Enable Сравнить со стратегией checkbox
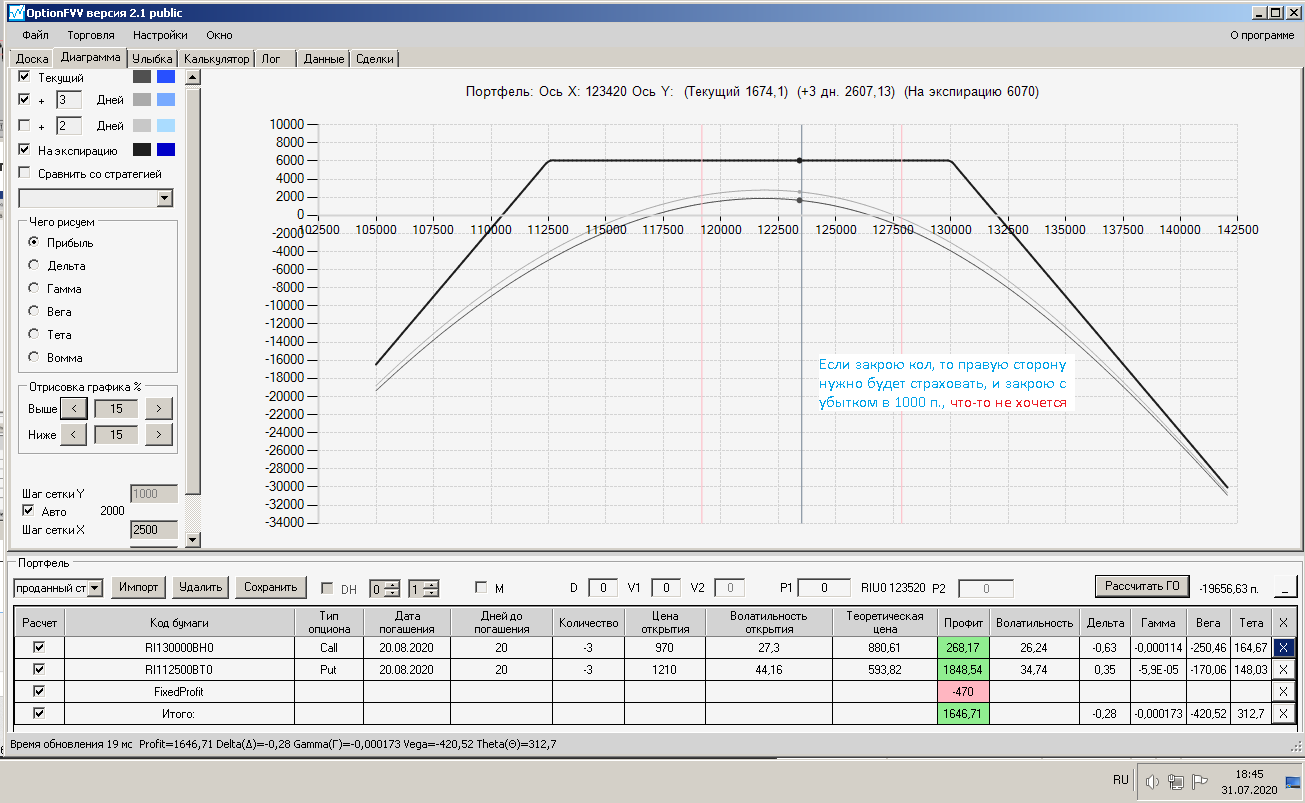The width and height of the screenshot is (1305, 803). [25, 174]
